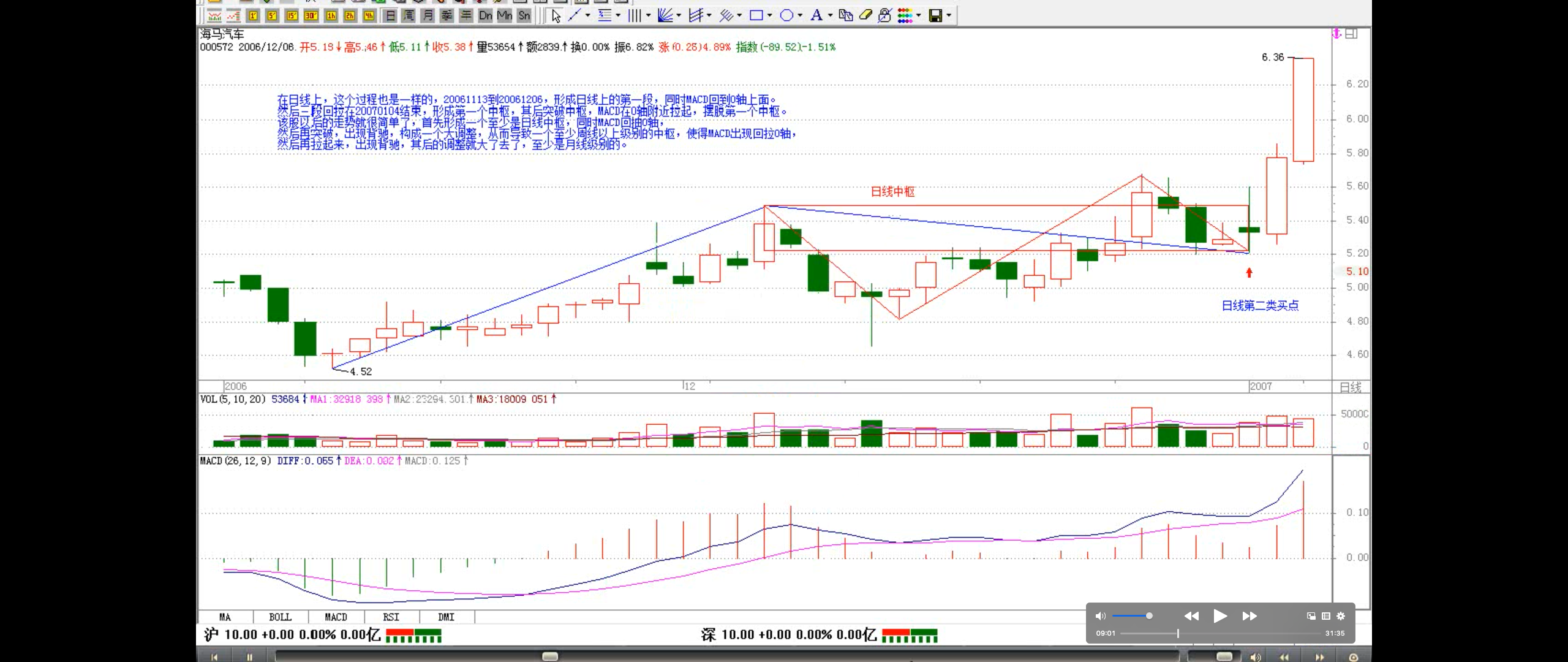
Task: Expand pitchfork channel tool dropdown
Action: click(709, 16)
